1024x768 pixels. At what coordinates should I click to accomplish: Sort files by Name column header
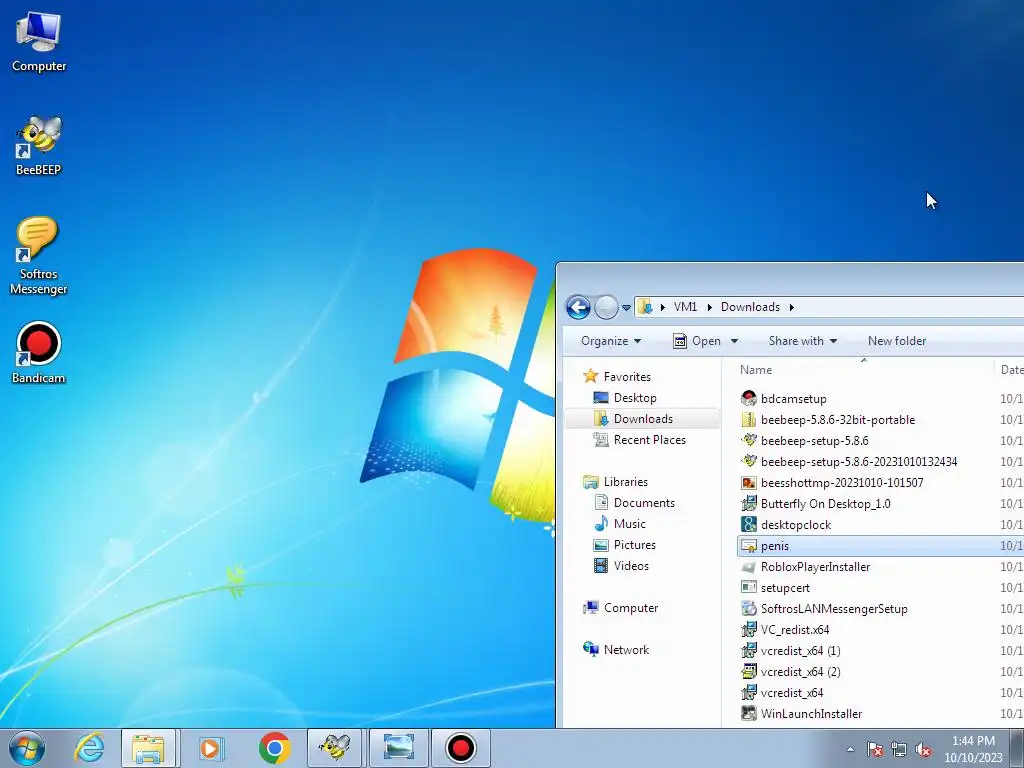tap(756, 370)
